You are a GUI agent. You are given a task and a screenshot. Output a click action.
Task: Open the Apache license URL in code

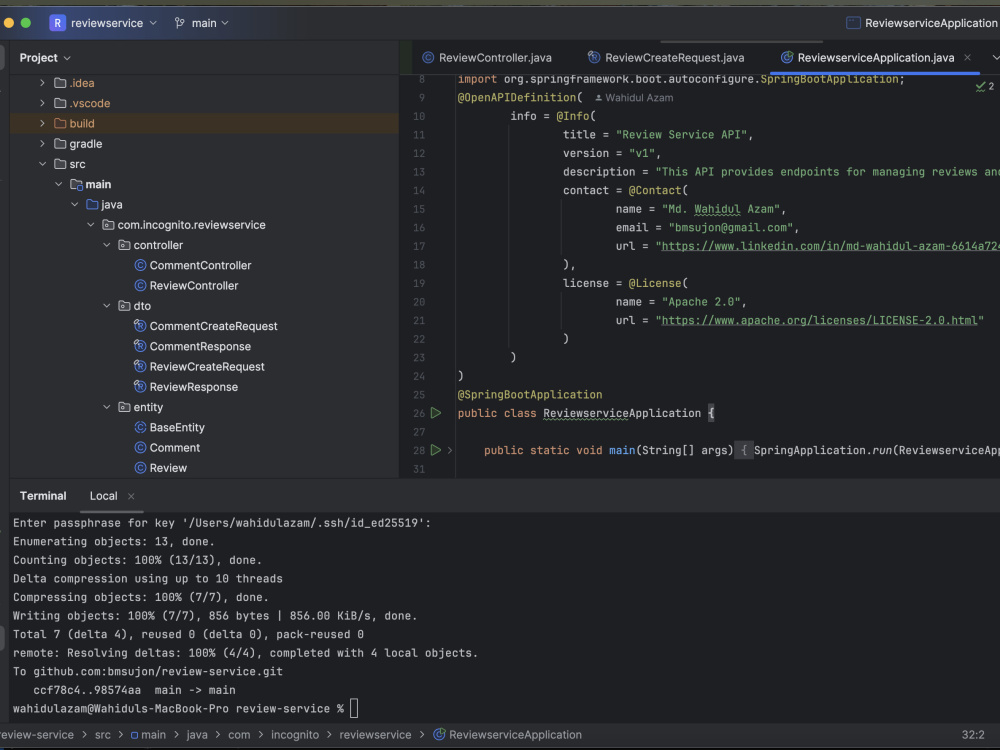(820, 320)
